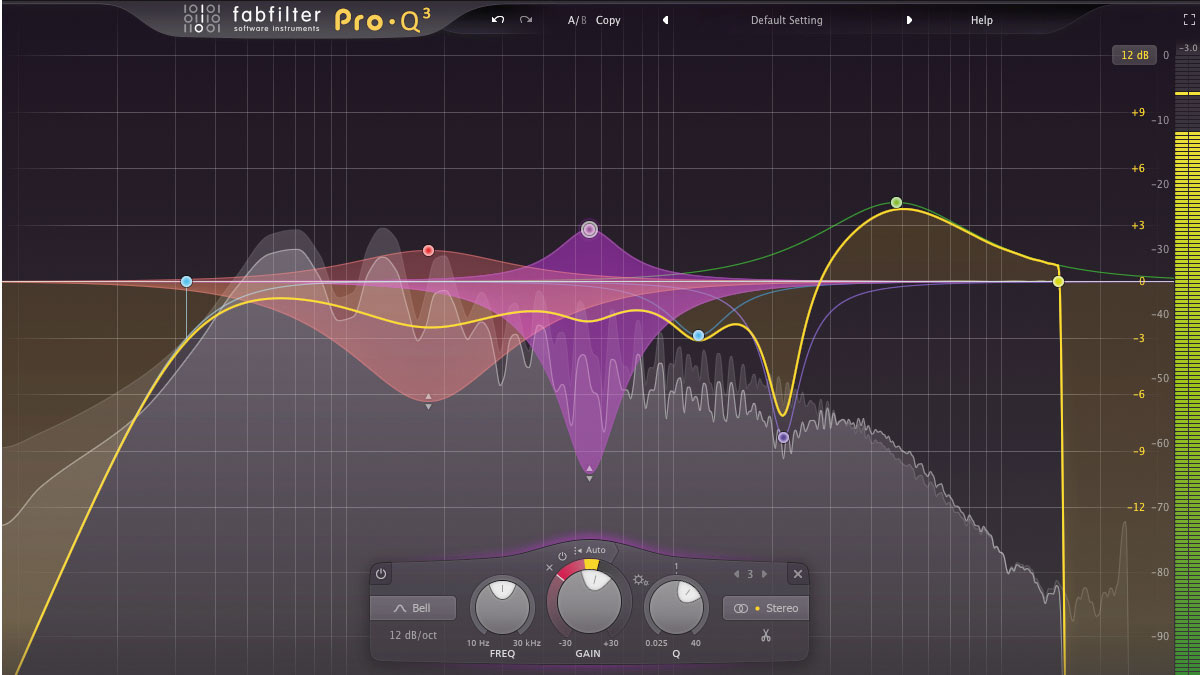Viewport: 1200px width, 675px height.
Task: Switch between A/B comparison states
Action: [576, 19]
